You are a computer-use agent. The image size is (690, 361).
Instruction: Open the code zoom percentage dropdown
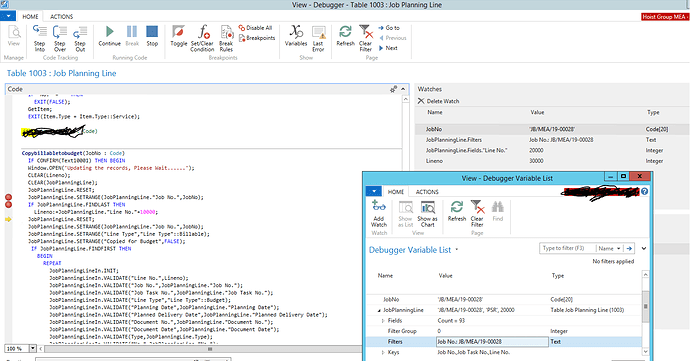coord(33,348)
